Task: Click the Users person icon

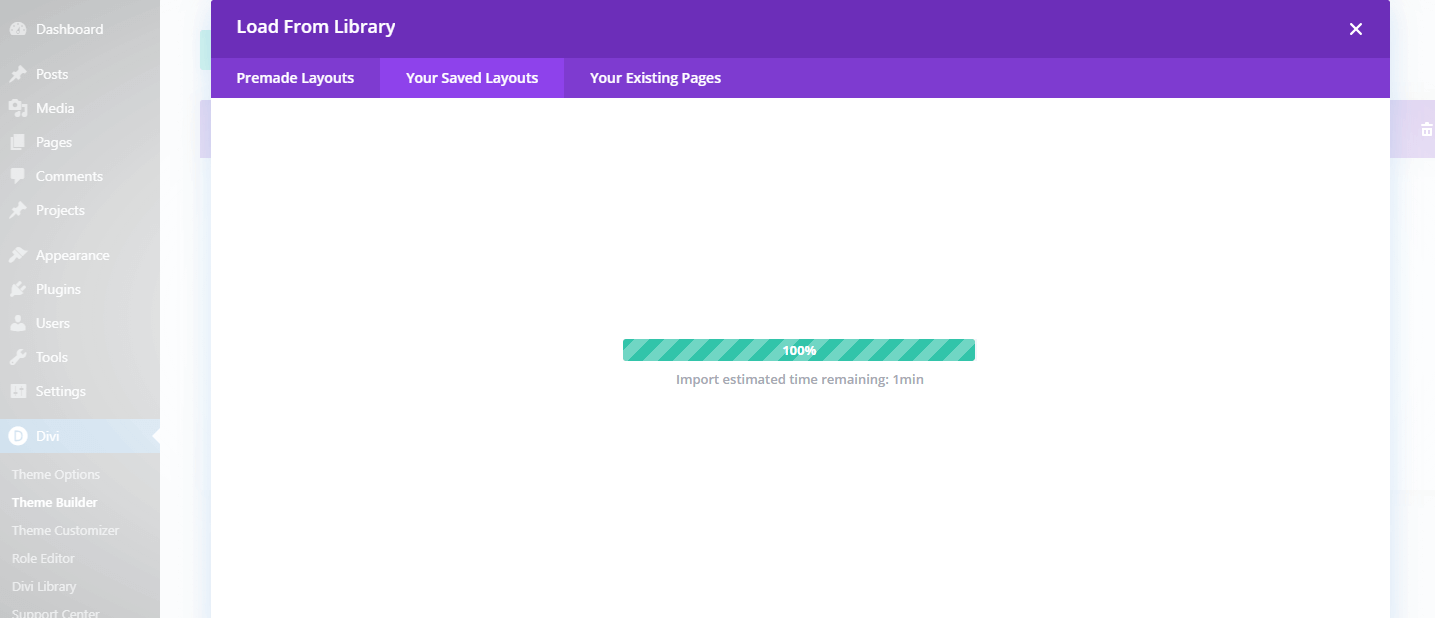Action: pos(17,323)
